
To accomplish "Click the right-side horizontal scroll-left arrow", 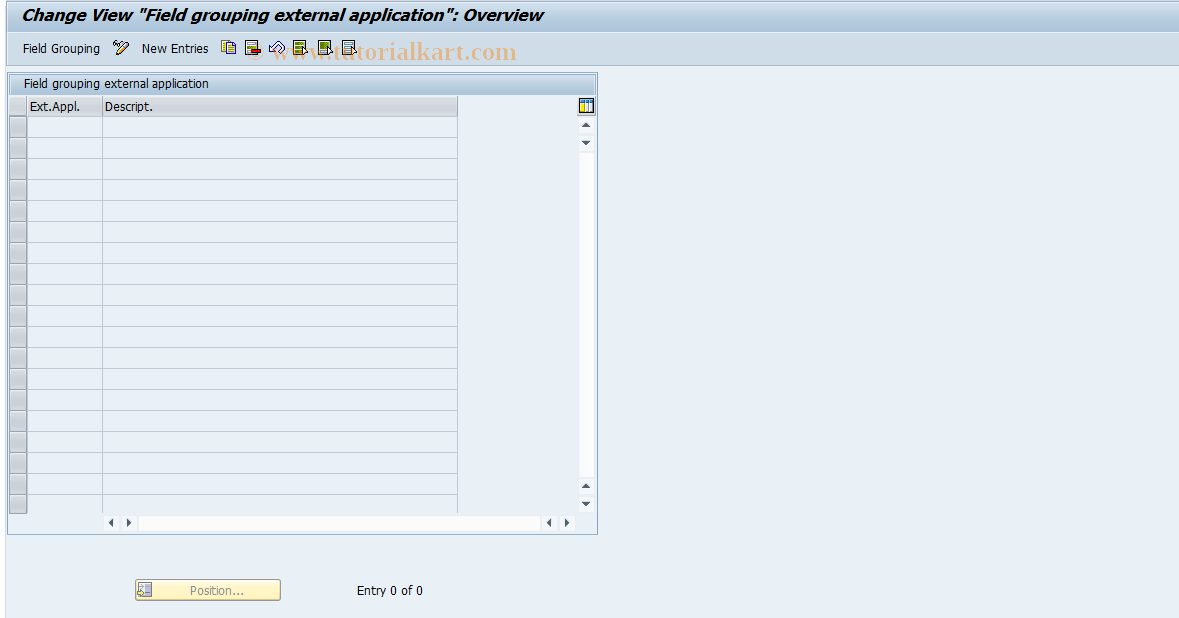I will [x=549, y=523].
